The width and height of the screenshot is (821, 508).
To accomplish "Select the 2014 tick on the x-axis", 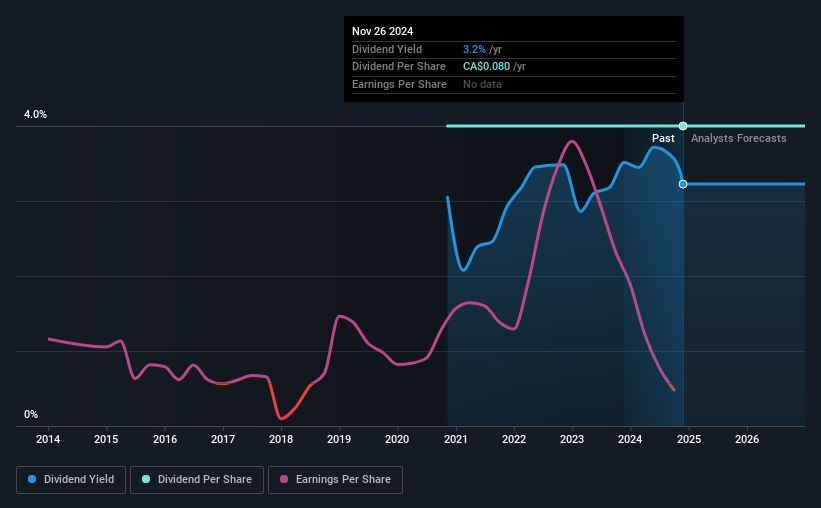I will 49,439.
